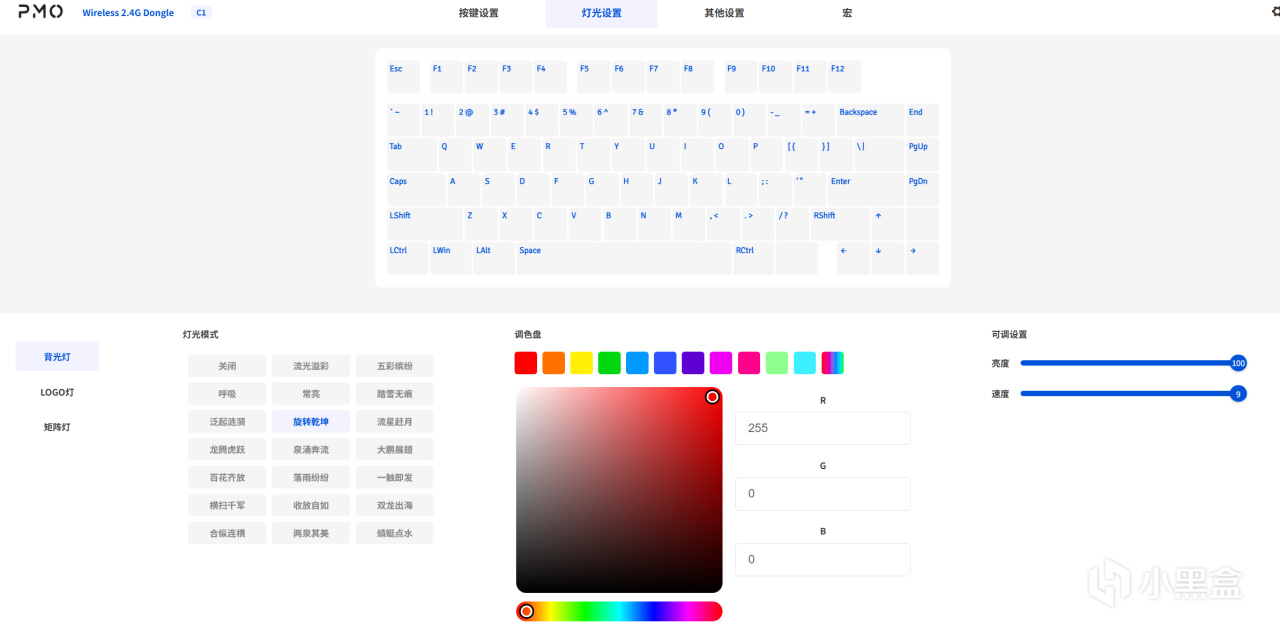Viewport: 1280px width, 624px height.
Task: Pick the purple color swatch
Action: point(693,363)
